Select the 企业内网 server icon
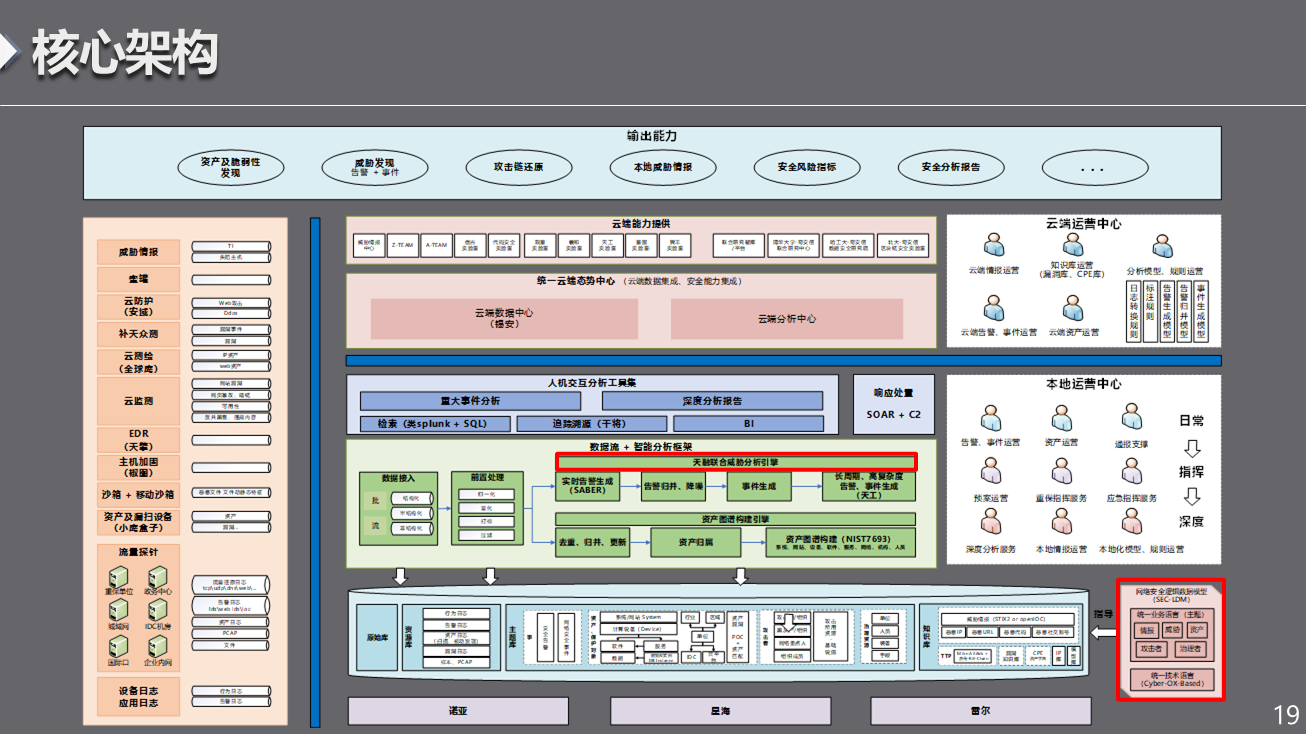 click(x=156, y=646)
